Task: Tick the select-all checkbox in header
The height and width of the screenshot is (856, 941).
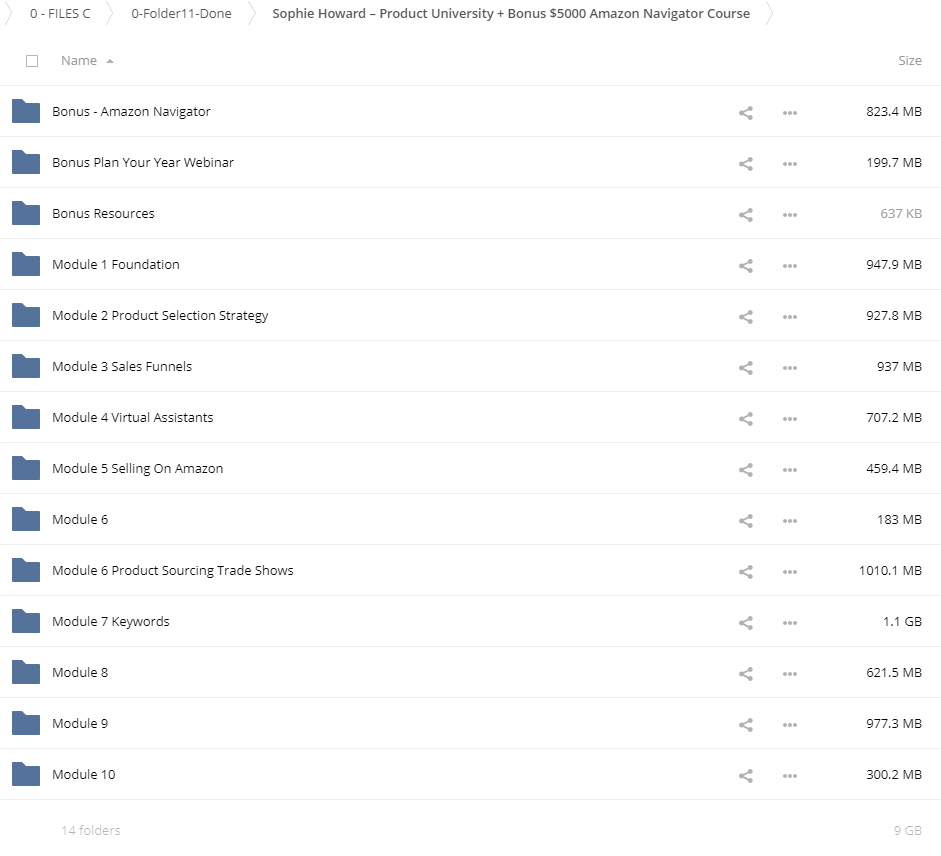Action: click(x=32, y=61)
